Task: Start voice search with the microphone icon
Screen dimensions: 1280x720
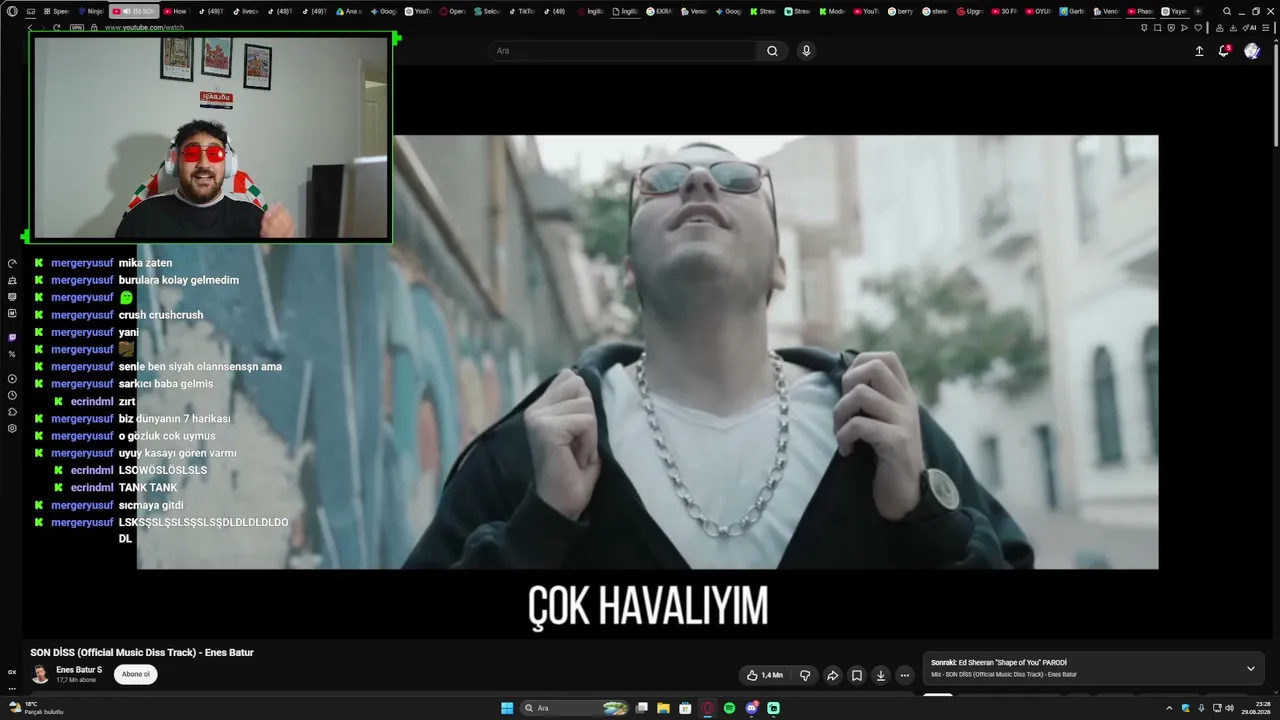Action: pos(806,51)
